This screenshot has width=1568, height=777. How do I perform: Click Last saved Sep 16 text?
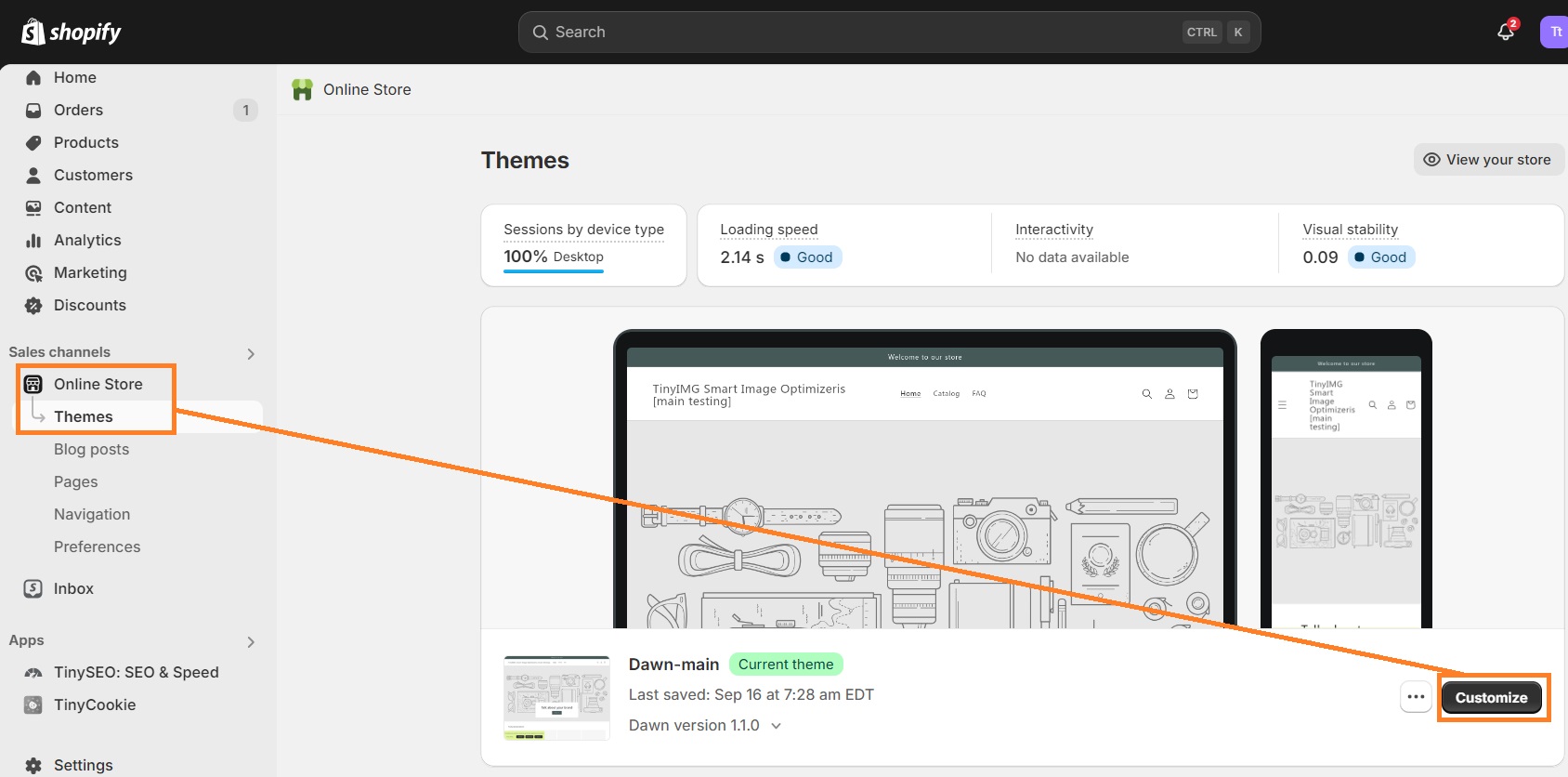(751, 694)
